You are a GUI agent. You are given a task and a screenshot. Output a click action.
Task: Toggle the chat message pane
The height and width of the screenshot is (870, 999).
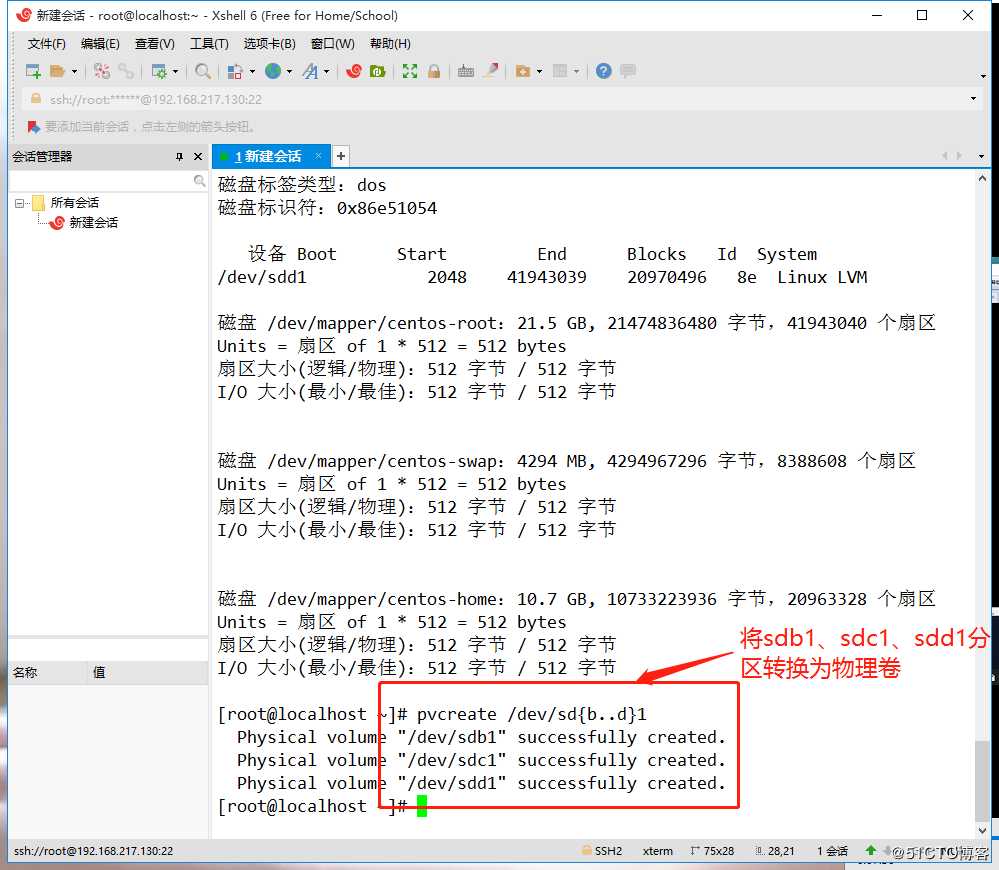click(x=628, y=71)
